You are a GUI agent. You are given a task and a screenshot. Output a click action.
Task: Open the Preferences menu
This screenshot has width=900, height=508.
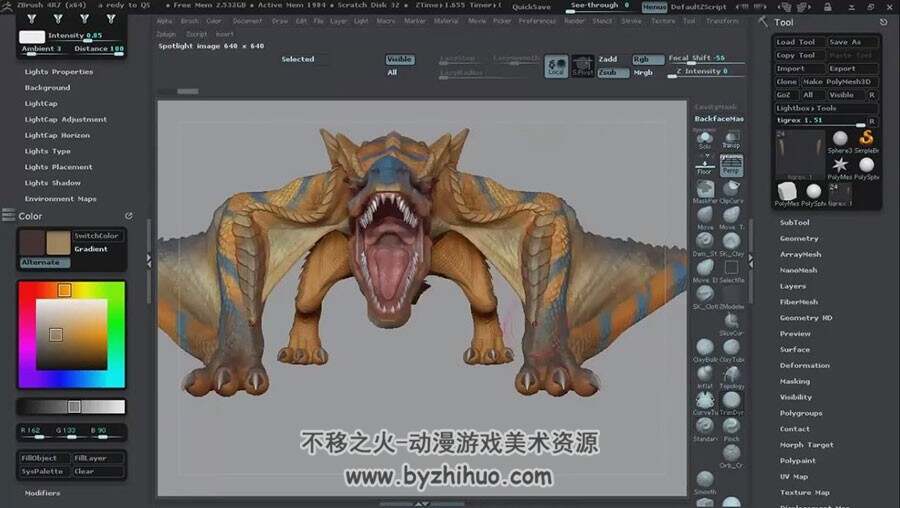tap(537, 21)
